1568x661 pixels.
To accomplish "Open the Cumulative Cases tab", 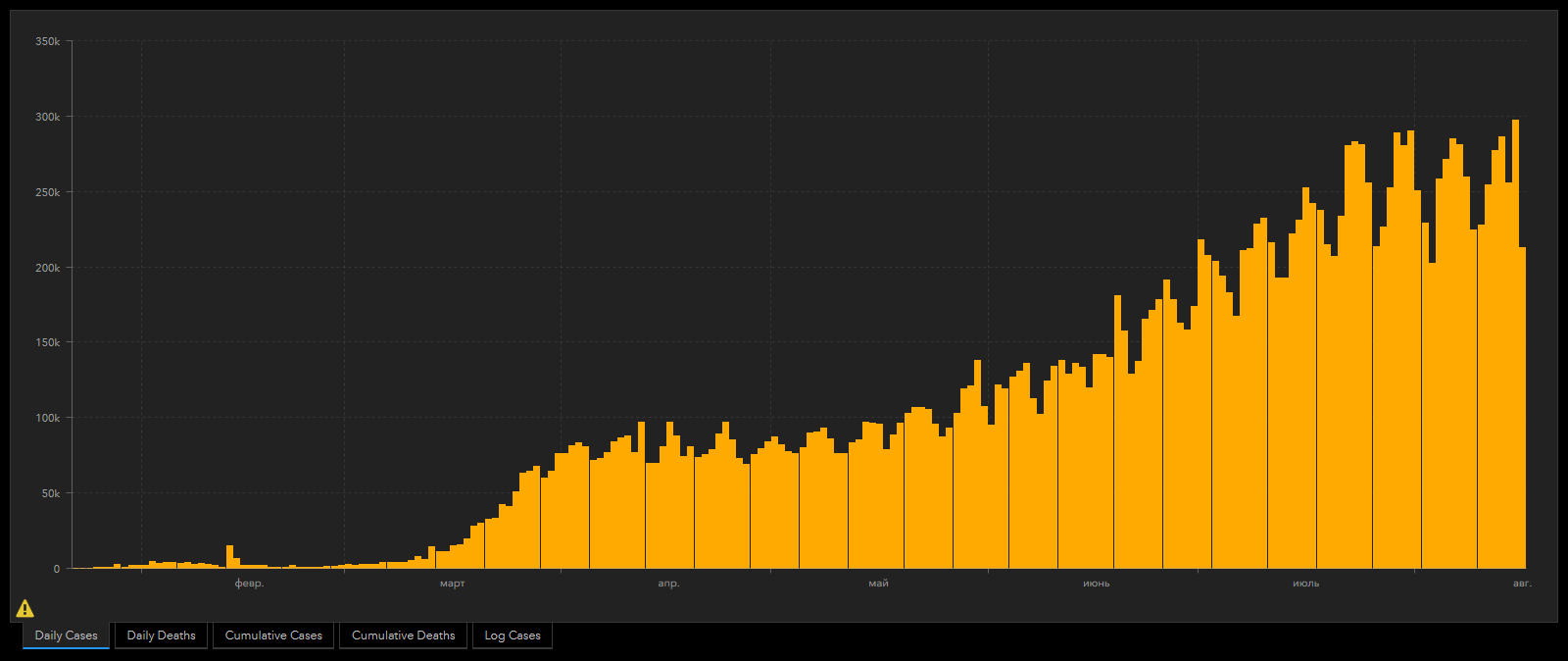I will click(273, 636).
